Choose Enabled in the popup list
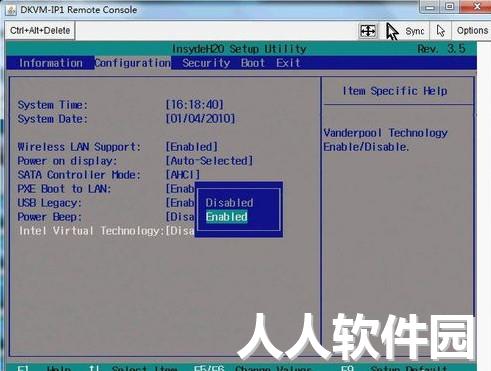This screenshot has height=371, width=491. coord(227,217)
